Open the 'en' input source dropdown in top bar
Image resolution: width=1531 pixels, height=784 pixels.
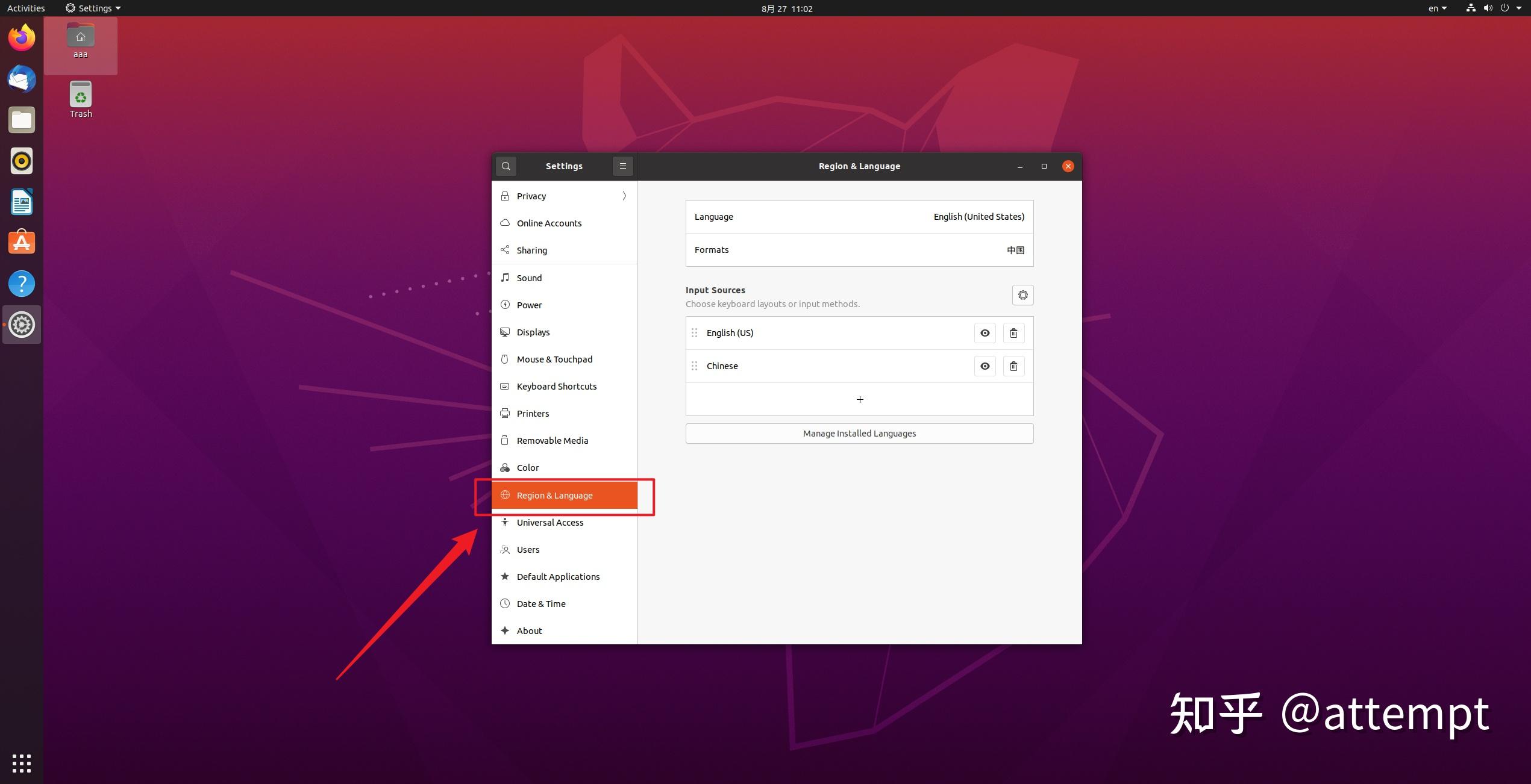point(1437,8)
